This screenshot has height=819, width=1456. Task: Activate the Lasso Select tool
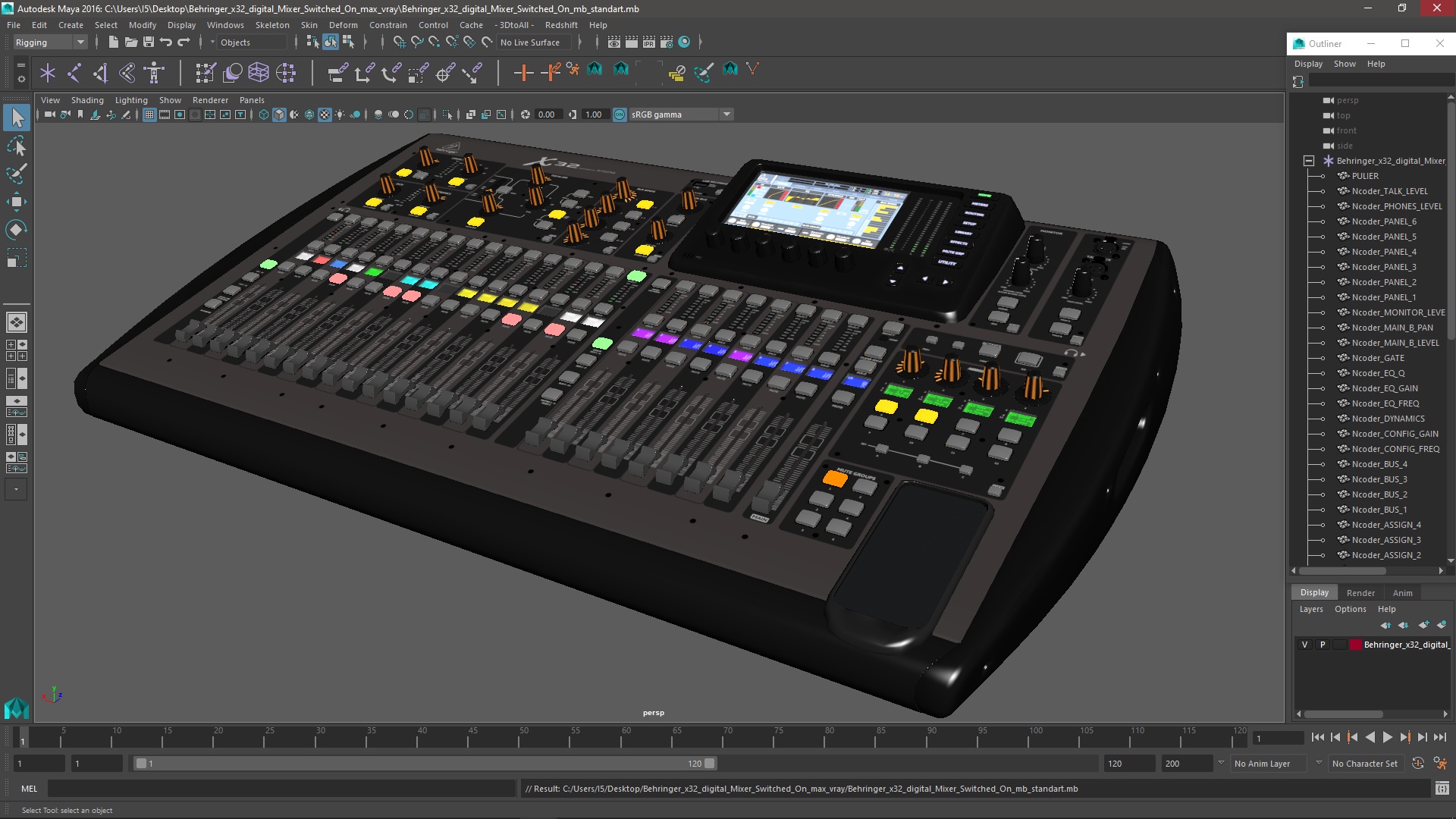point(17,146)
